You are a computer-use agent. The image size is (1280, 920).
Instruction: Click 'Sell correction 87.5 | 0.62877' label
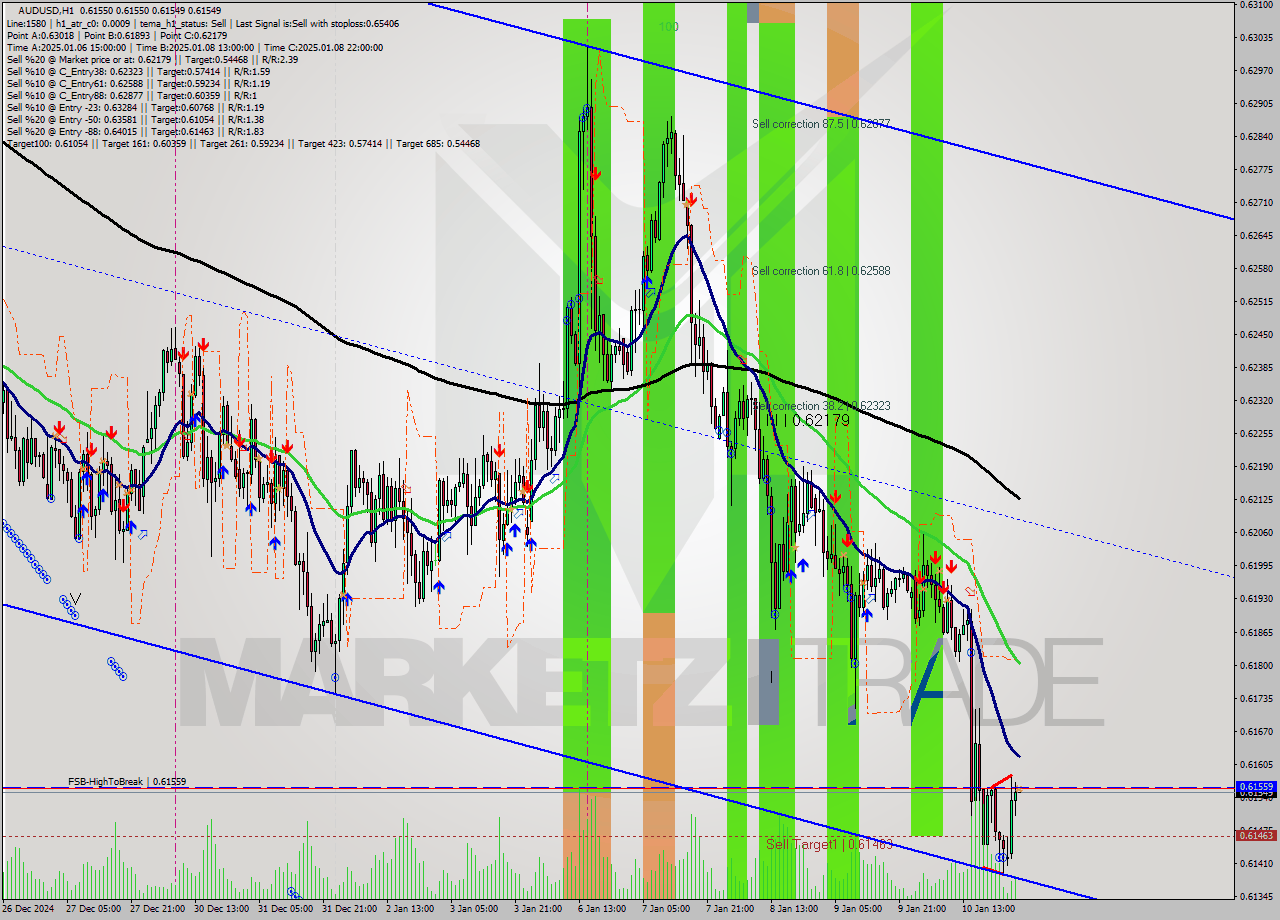(821, 124)
